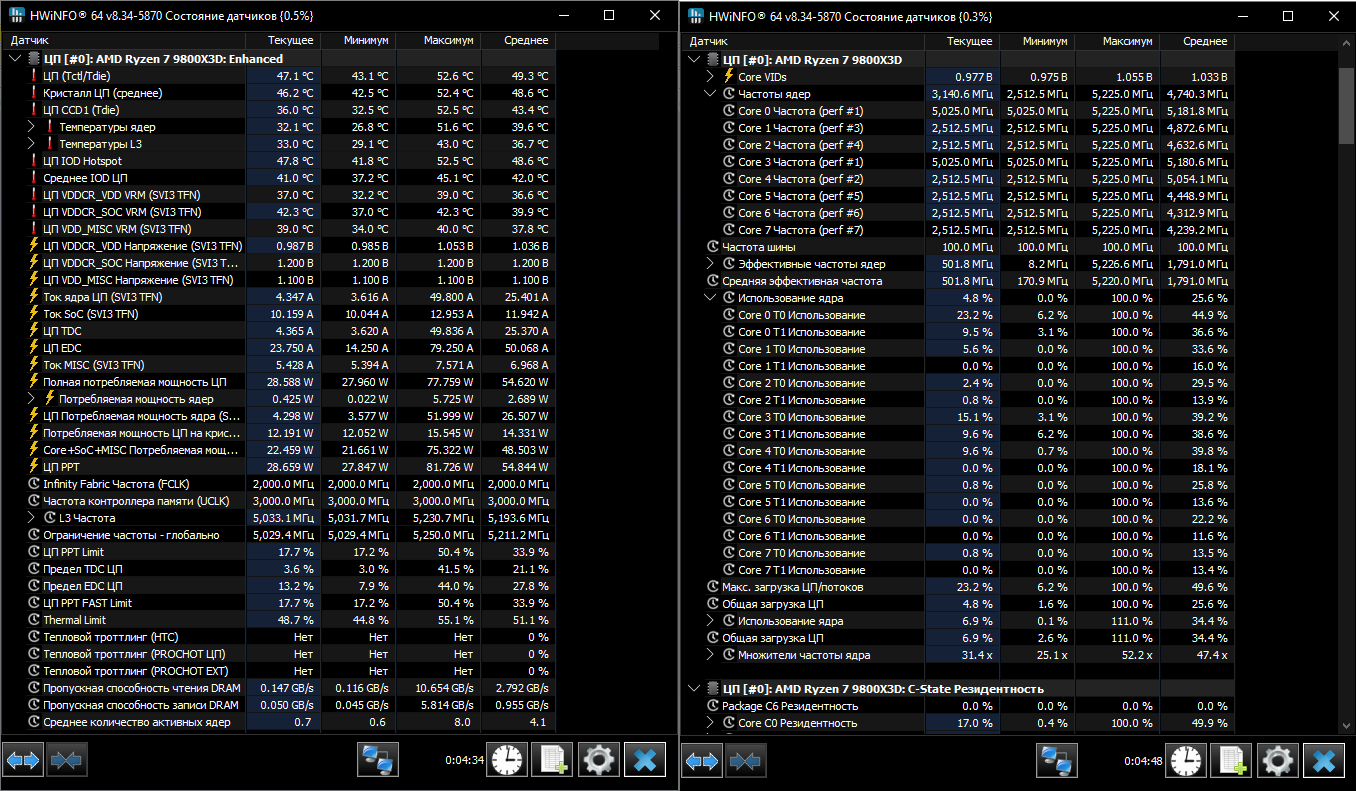Collapse the Частоты ядер tree node
1356x791 pixels.
[710, 94]
